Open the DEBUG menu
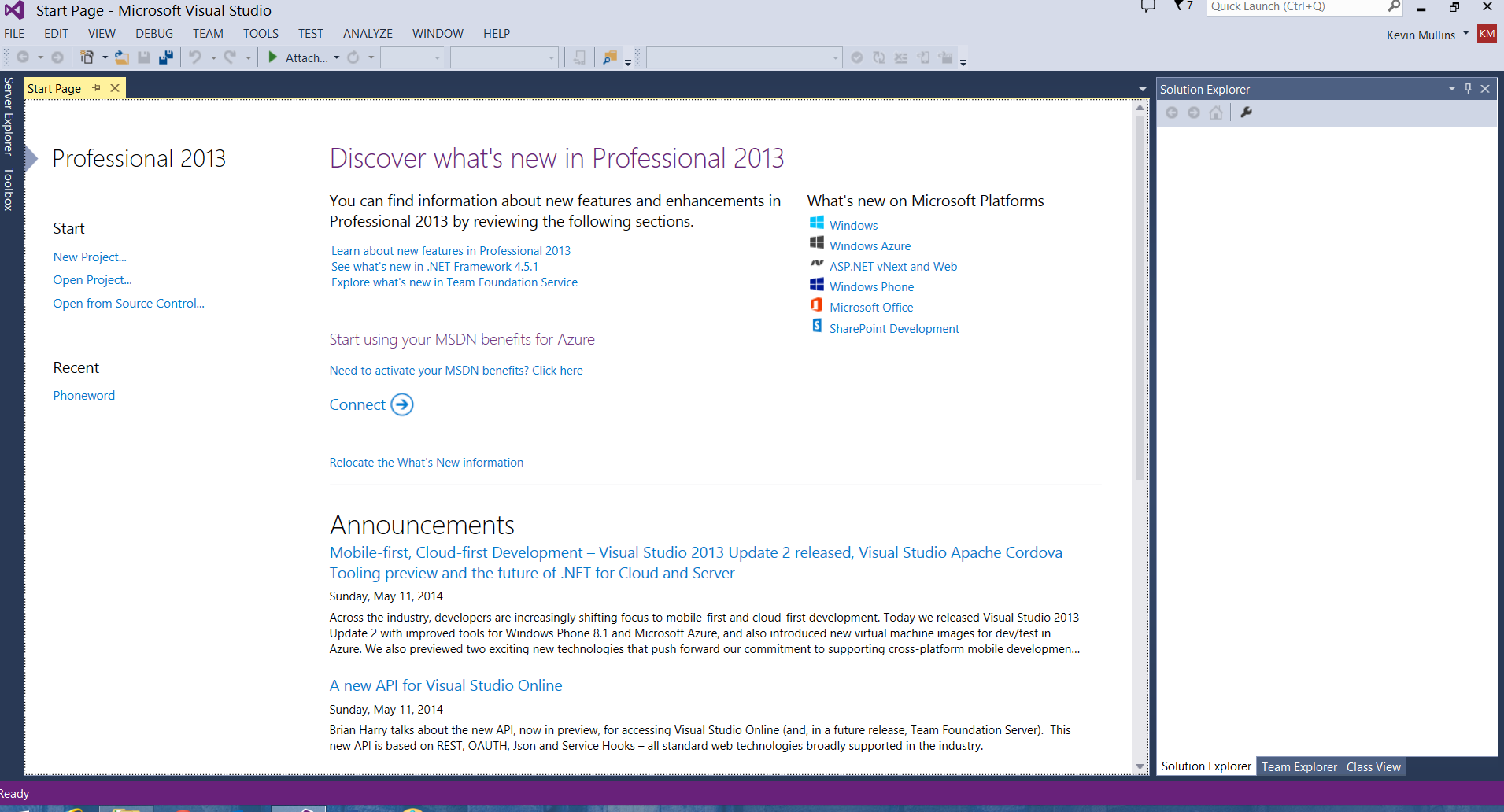1504x812 pixels. click(x=154, y=34)
